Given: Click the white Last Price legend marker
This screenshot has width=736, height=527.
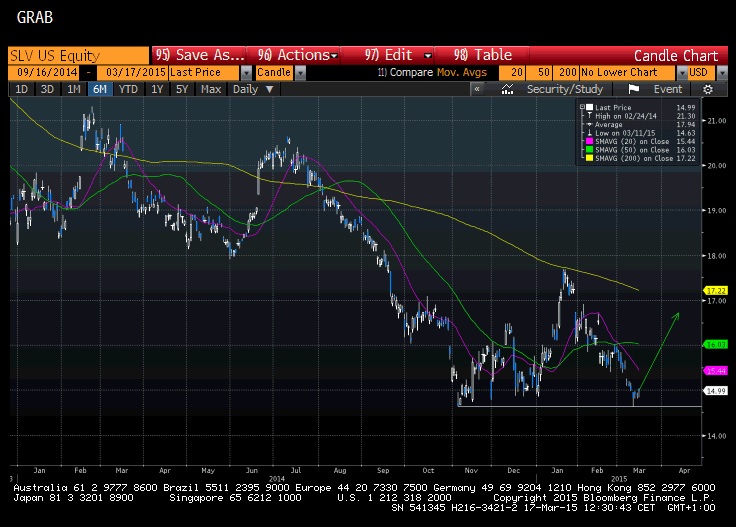Looking at the screenshot, I should (x=590, y=107).
